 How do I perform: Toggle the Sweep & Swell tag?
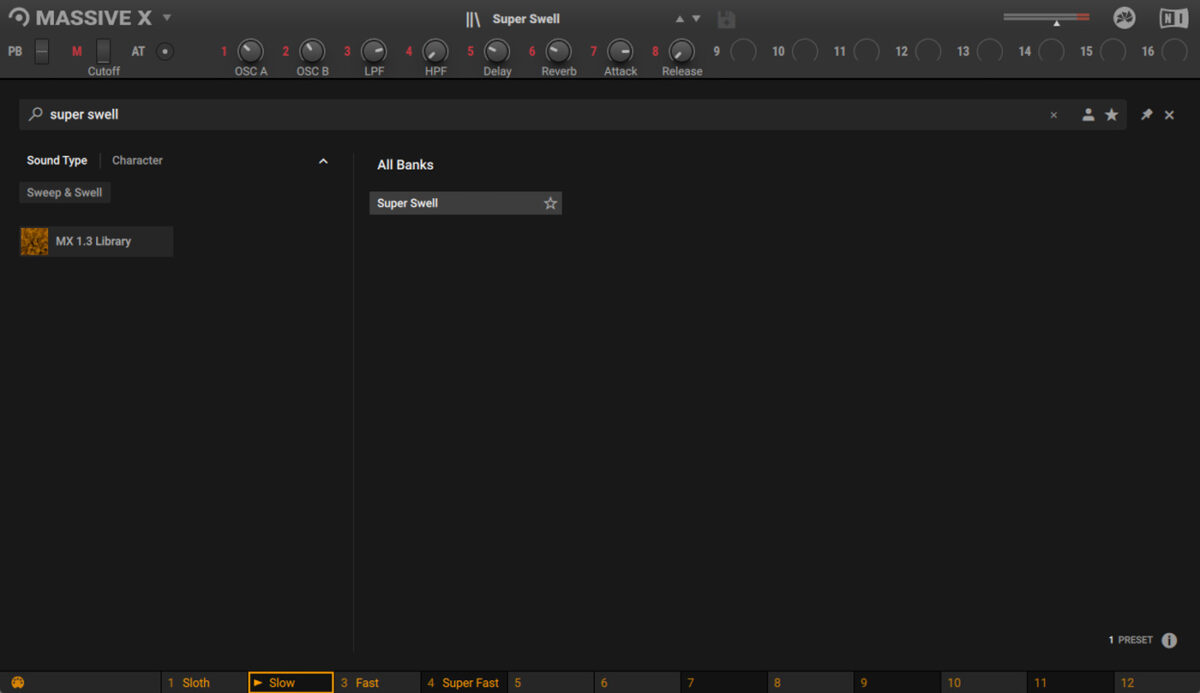[x=65, y=193]
